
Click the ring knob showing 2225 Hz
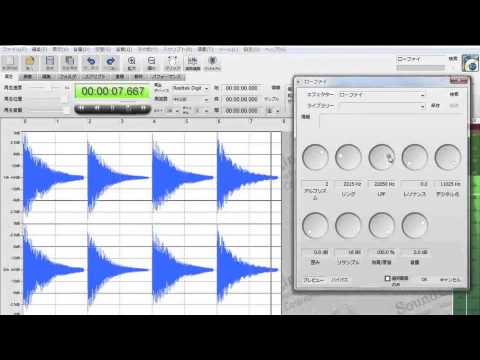click(x=348, y=157)
